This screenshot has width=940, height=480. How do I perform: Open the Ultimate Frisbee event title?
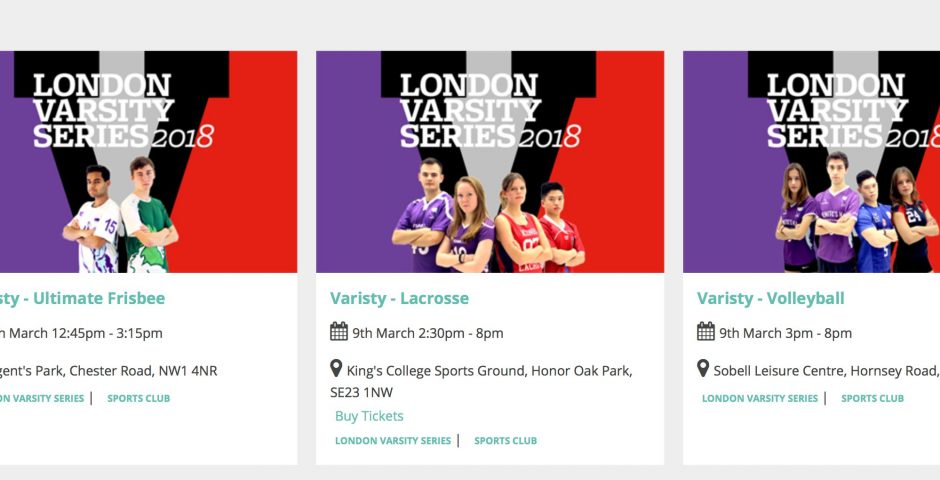82,298
